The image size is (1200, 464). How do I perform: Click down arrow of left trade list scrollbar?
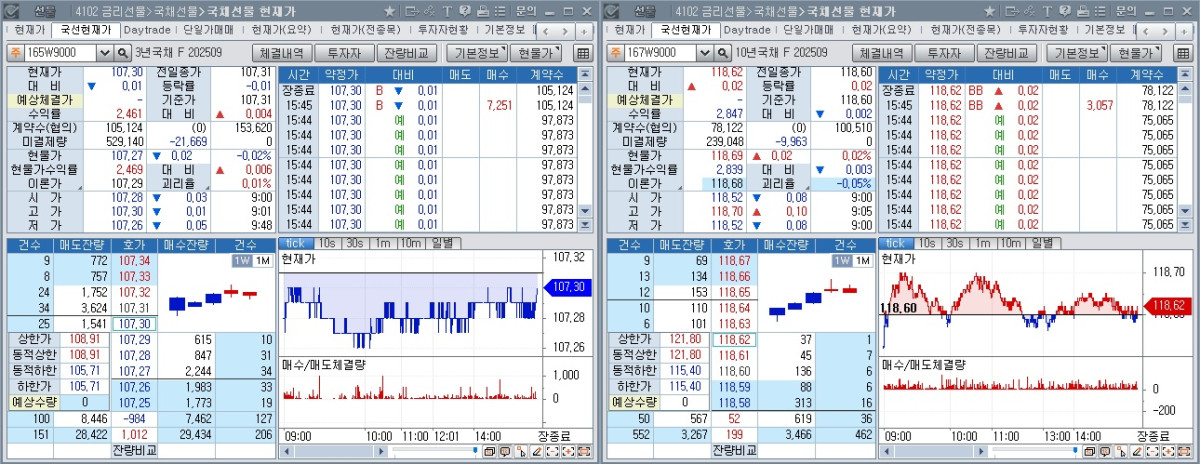click(x=586, y=211)
